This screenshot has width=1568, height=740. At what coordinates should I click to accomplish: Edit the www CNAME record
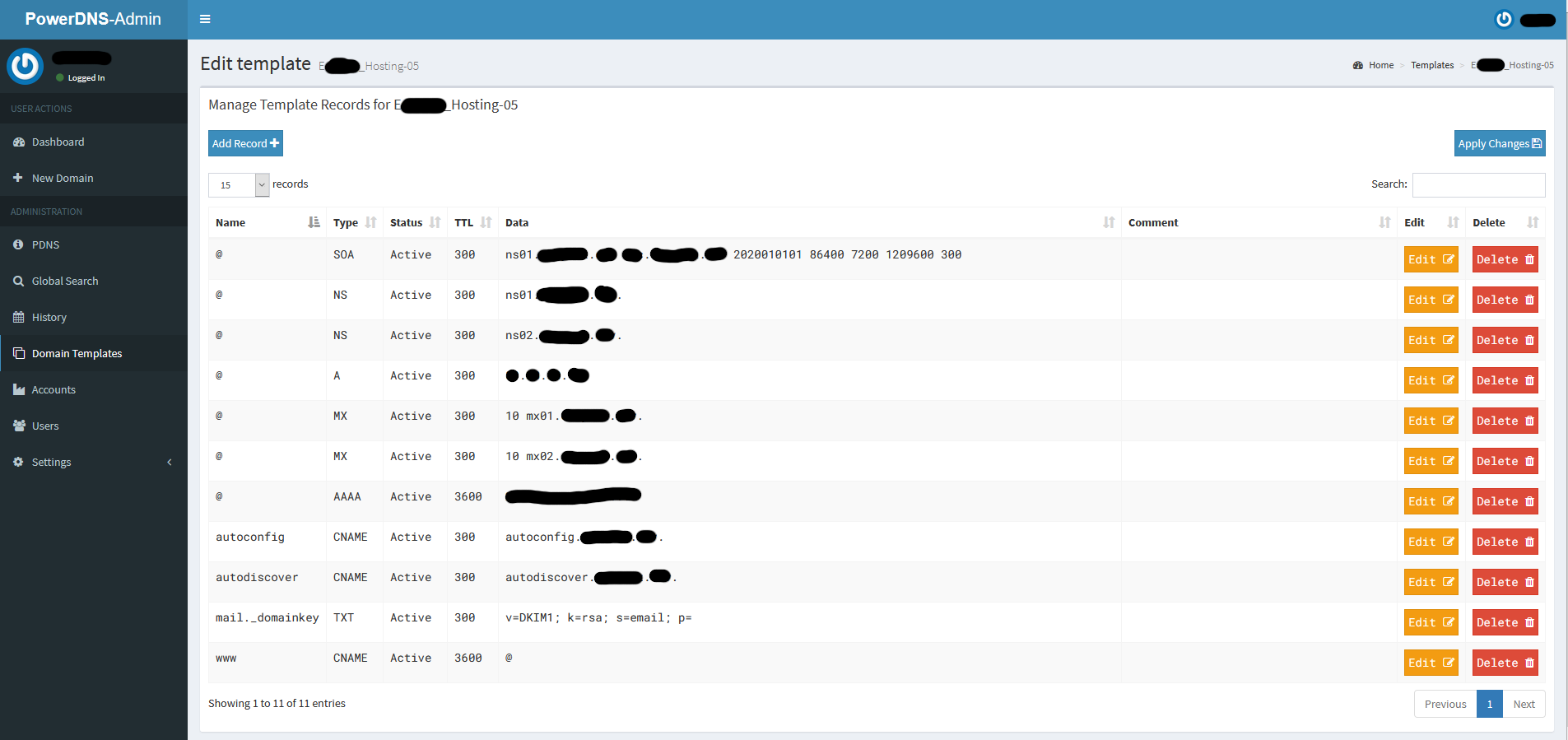(1431, 663)
